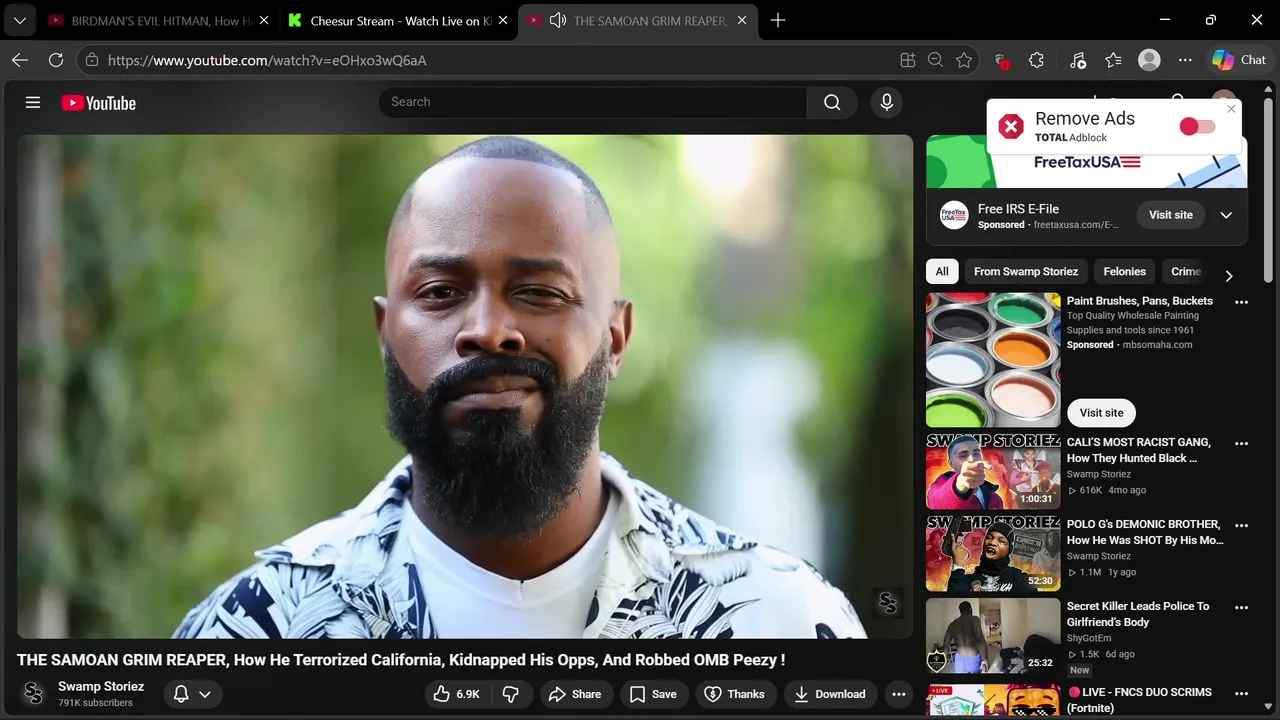Click the FreeTaxUSA banner image
Image resolution: width=1280 pixels, height=720 pixels.
coord(1087,162)
